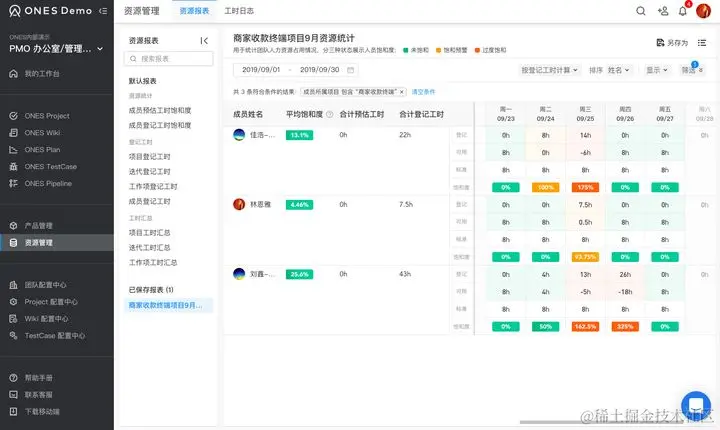Click the 周三 09/25 column header
Screen dimensions: 720x430
pyautogui.click(x=585, y=114)
